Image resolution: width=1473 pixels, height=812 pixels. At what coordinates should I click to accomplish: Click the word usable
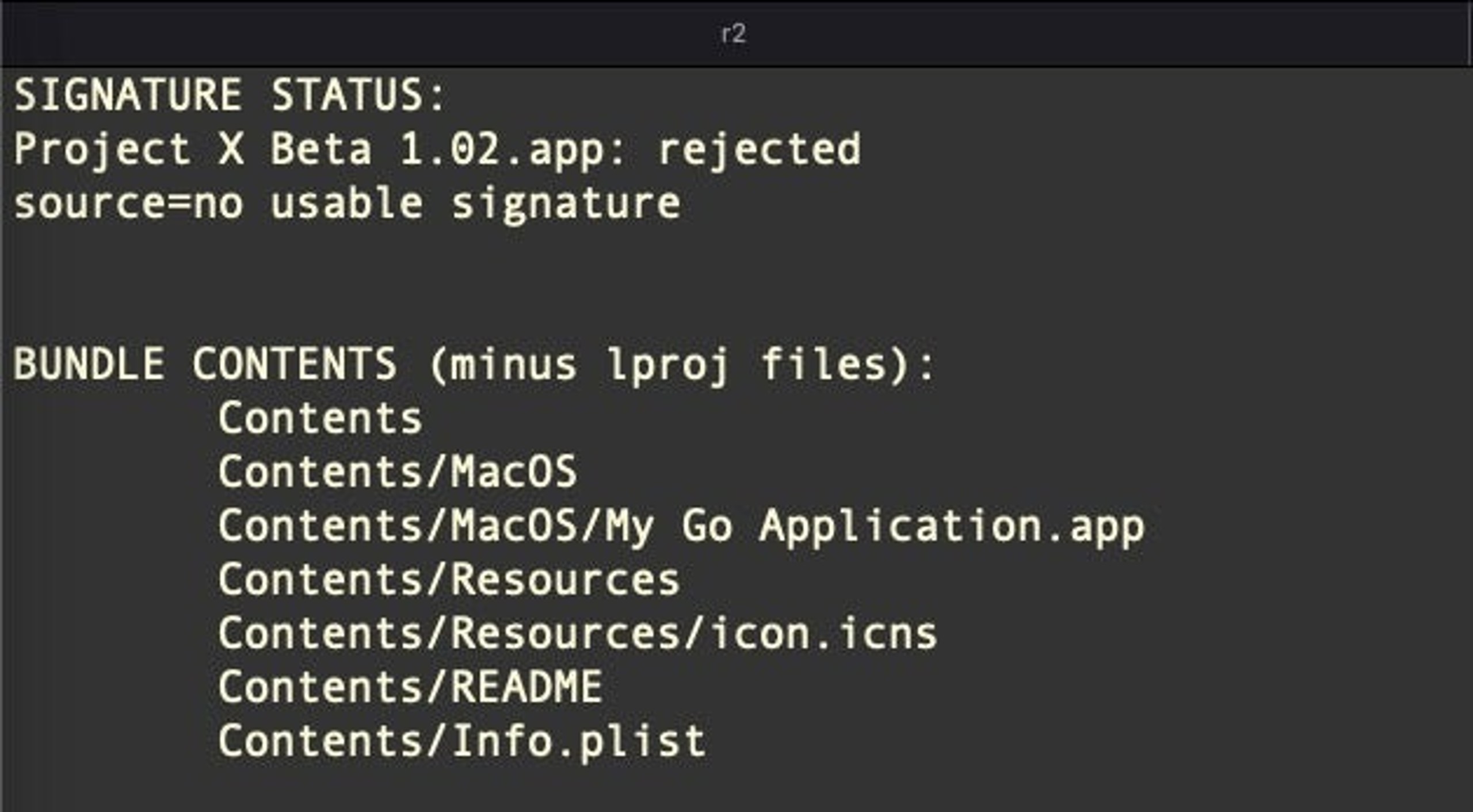[347, 204]
